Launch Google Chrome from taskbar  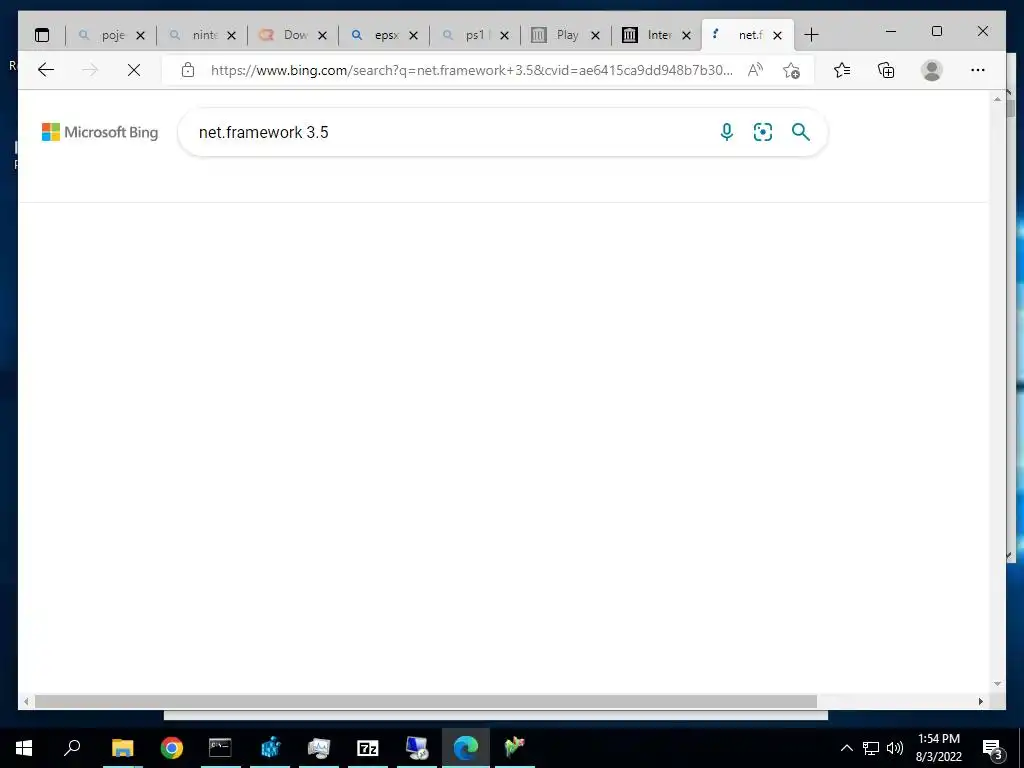point(172,748)
